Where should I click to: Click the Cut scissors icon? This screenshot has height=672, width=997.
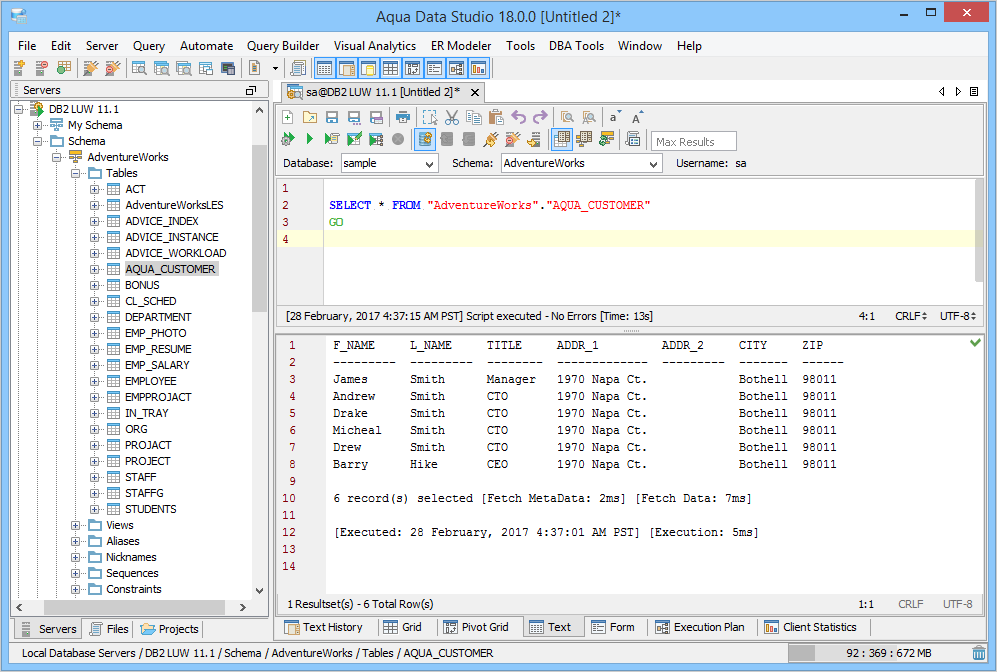[x=452, y=117]
